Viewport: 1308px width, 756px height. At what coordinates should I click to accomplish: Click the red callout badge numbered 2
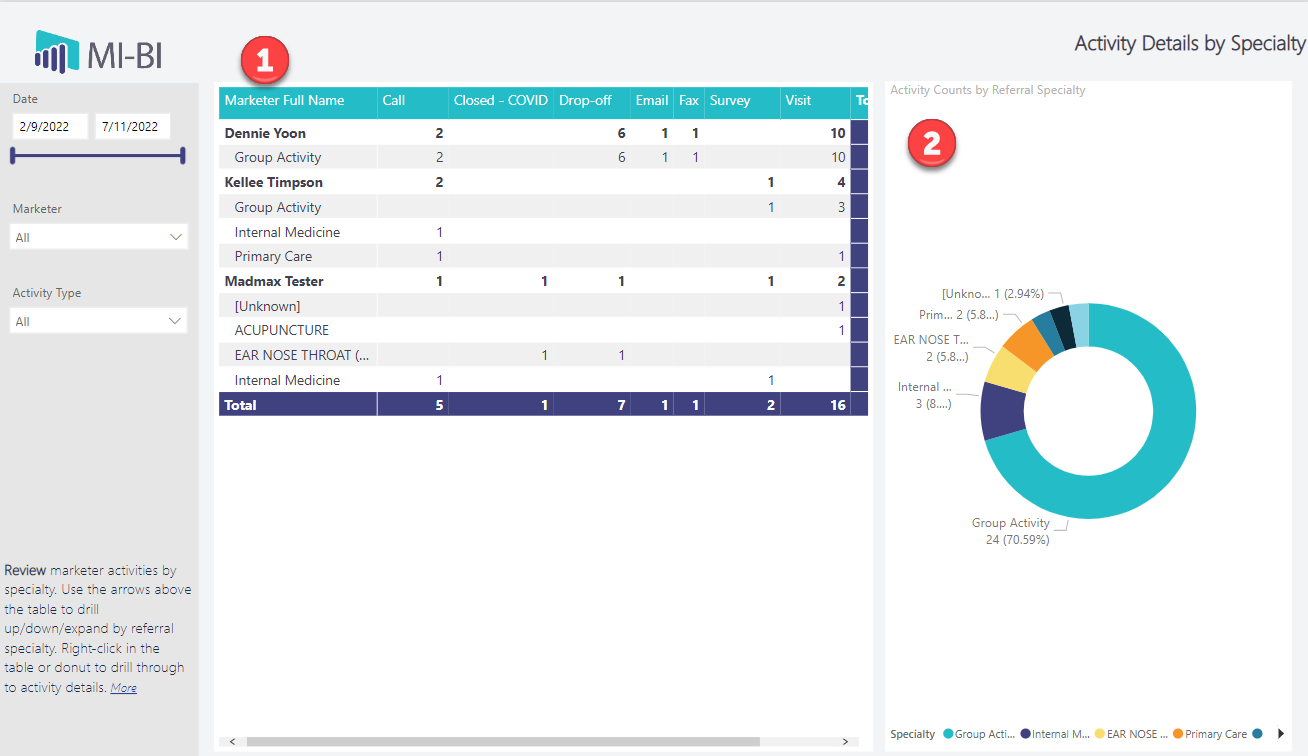tap(932, 143)
